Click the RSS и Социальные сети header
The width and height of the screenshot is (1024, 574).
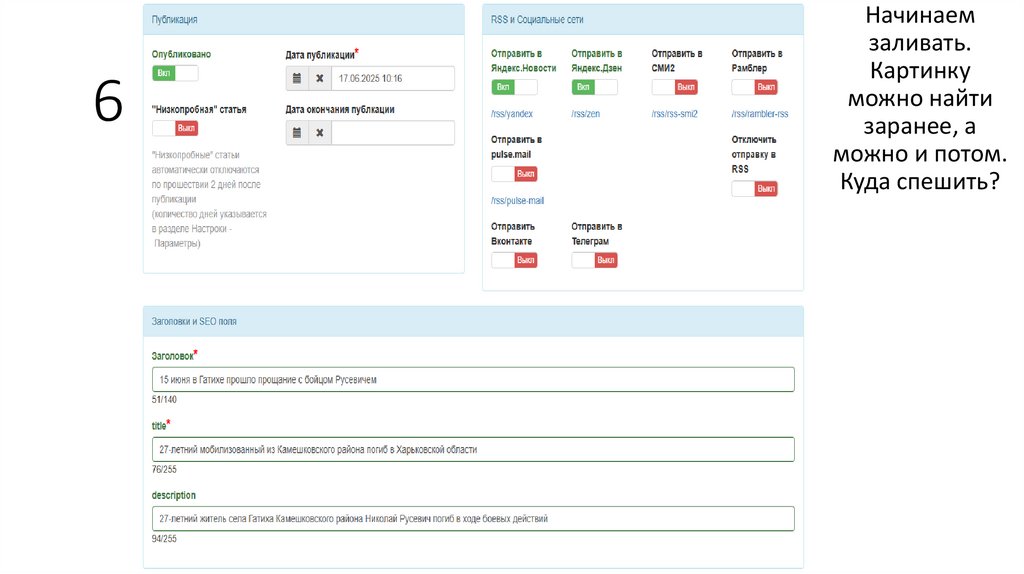coord(643,20)
